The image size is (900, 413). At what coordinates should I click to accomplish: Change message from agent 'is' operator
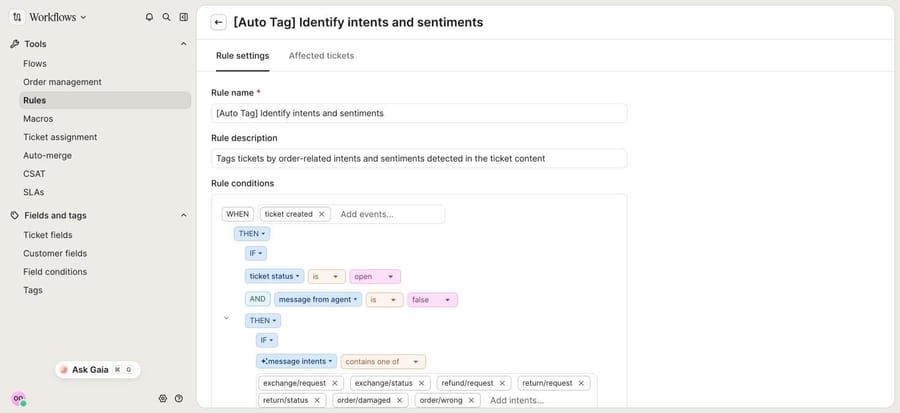coord(385,299)
